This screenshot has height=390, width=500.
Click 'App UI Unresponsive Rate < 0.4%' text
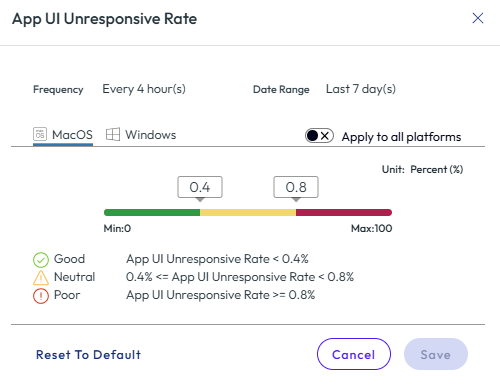tap(217, 259)
